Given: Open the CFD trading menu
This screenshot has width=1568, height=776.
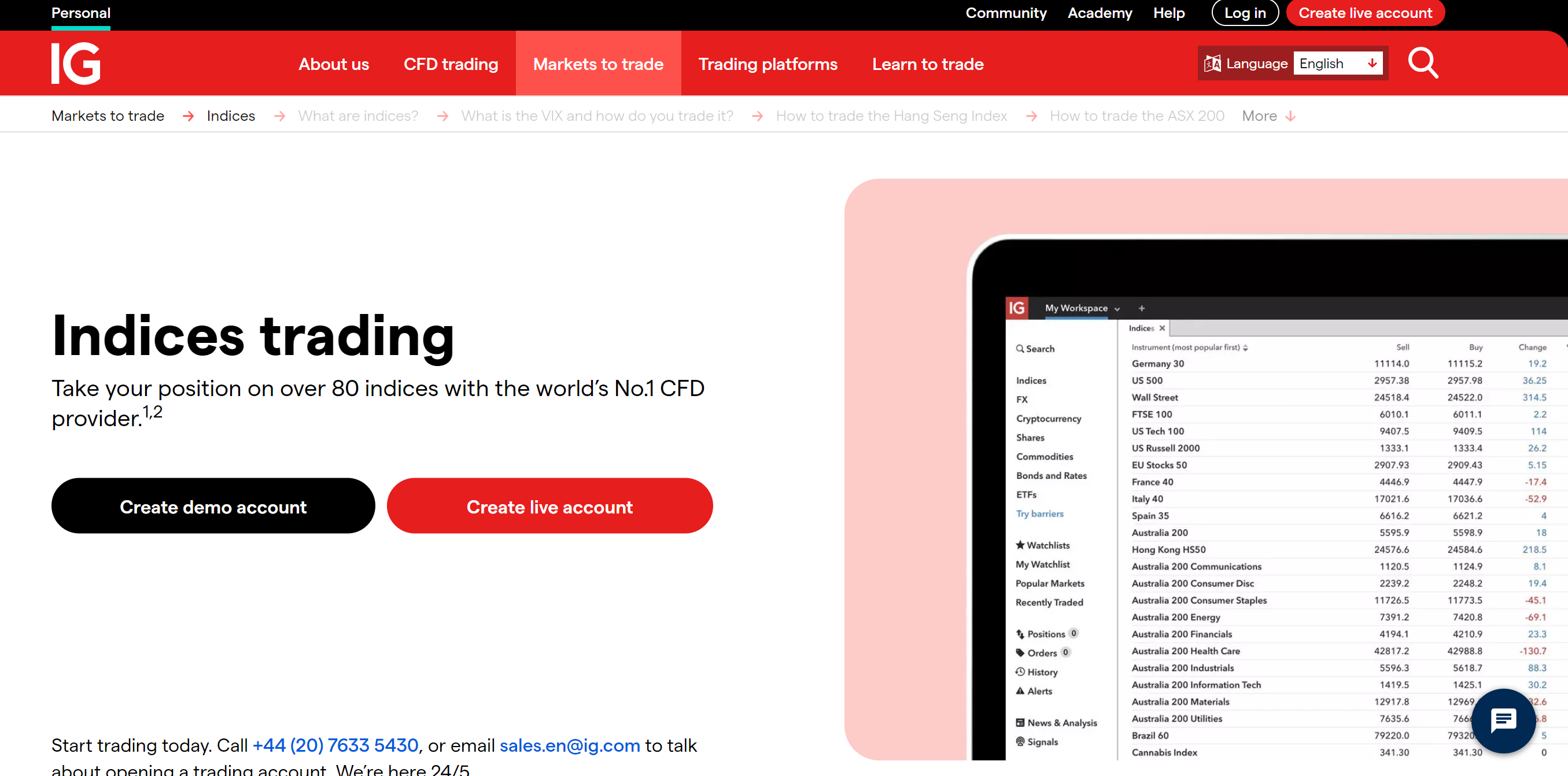Looking at the screenshot, I should pos(451,64).
